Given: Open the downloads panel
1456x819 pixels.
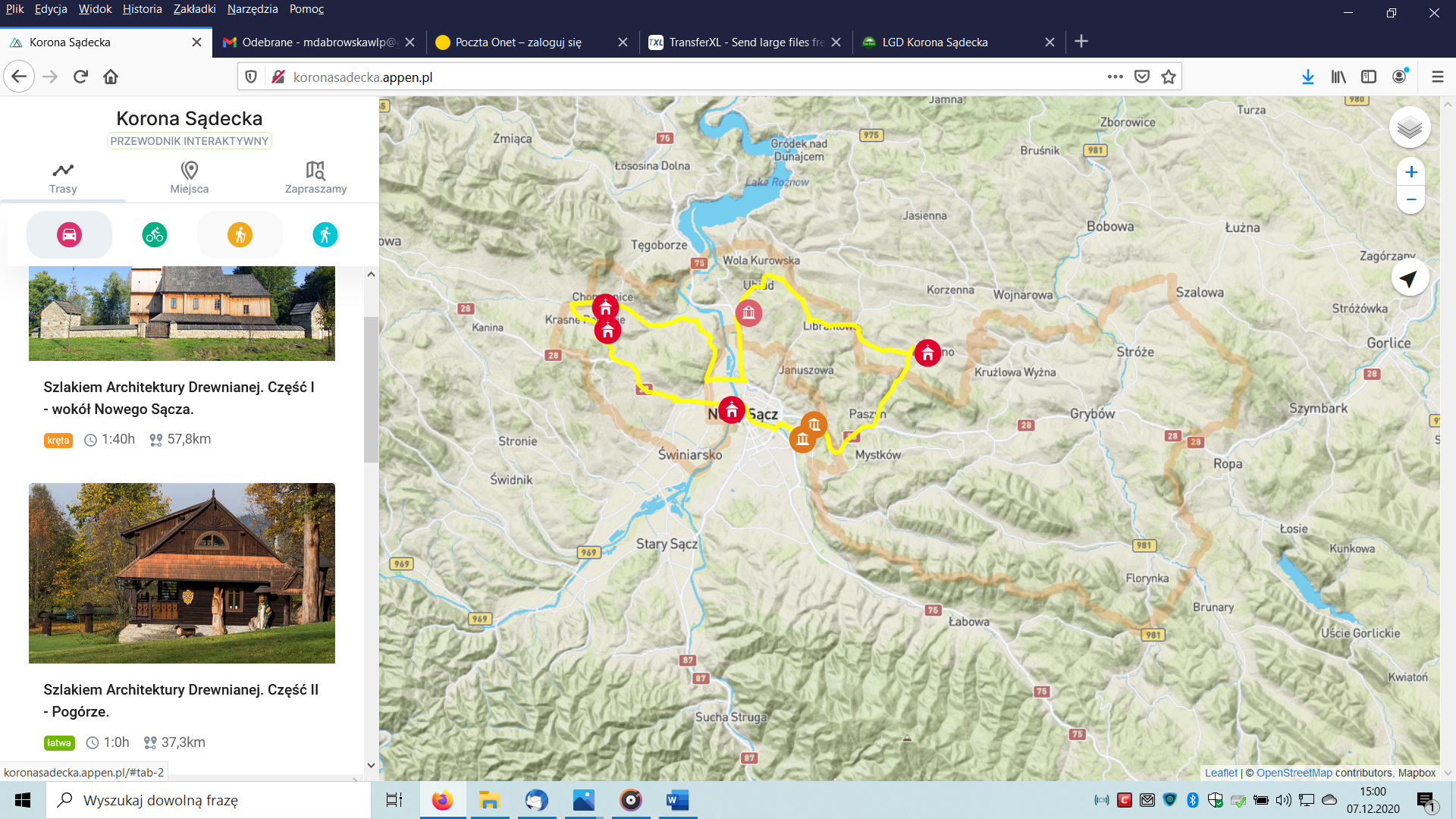Looking at the screenshot, I should click(x=1308, y=77).
